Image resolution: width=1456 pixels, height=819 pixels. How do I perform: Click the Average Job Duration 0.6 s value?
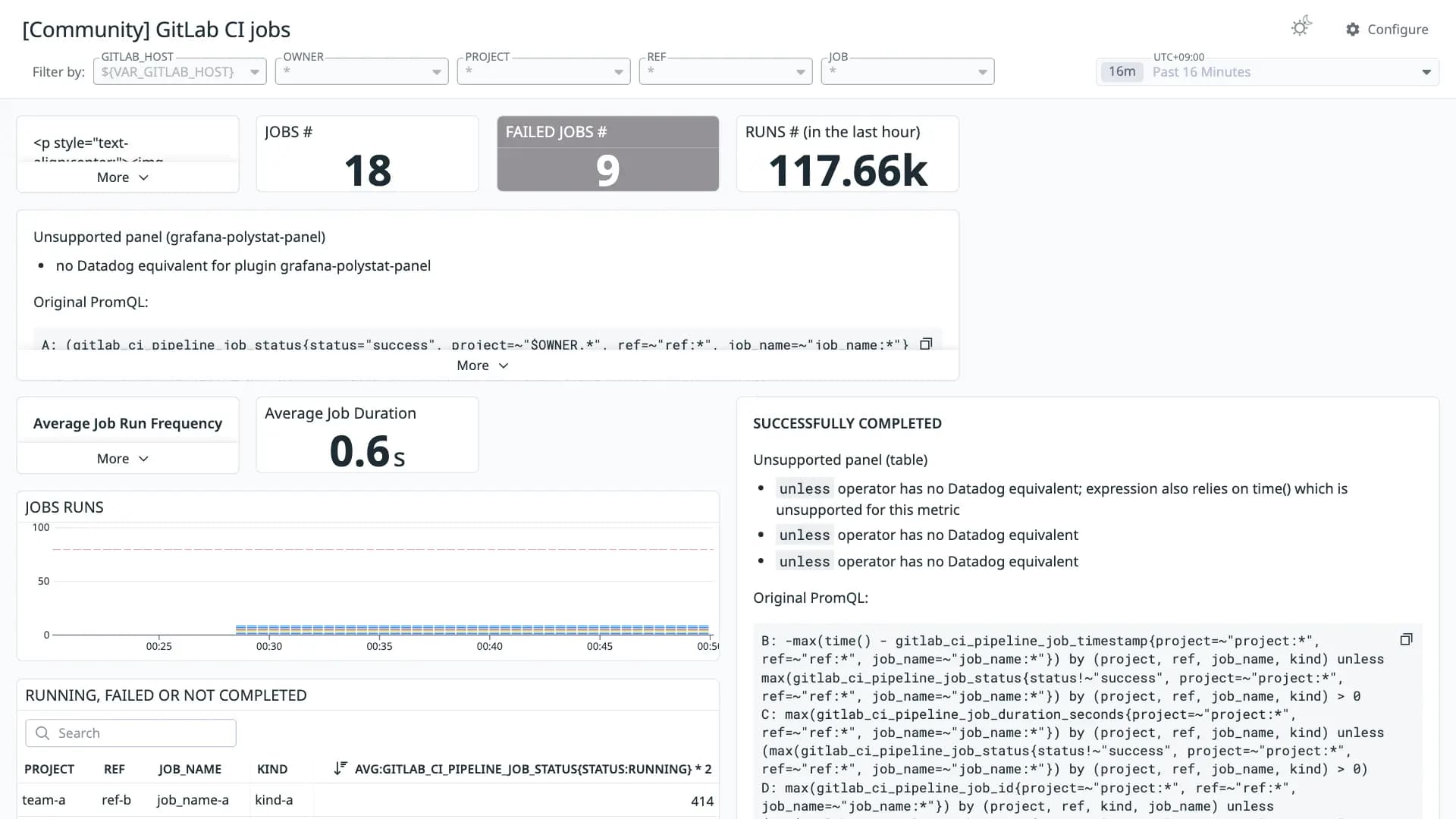tap(368, 452)
